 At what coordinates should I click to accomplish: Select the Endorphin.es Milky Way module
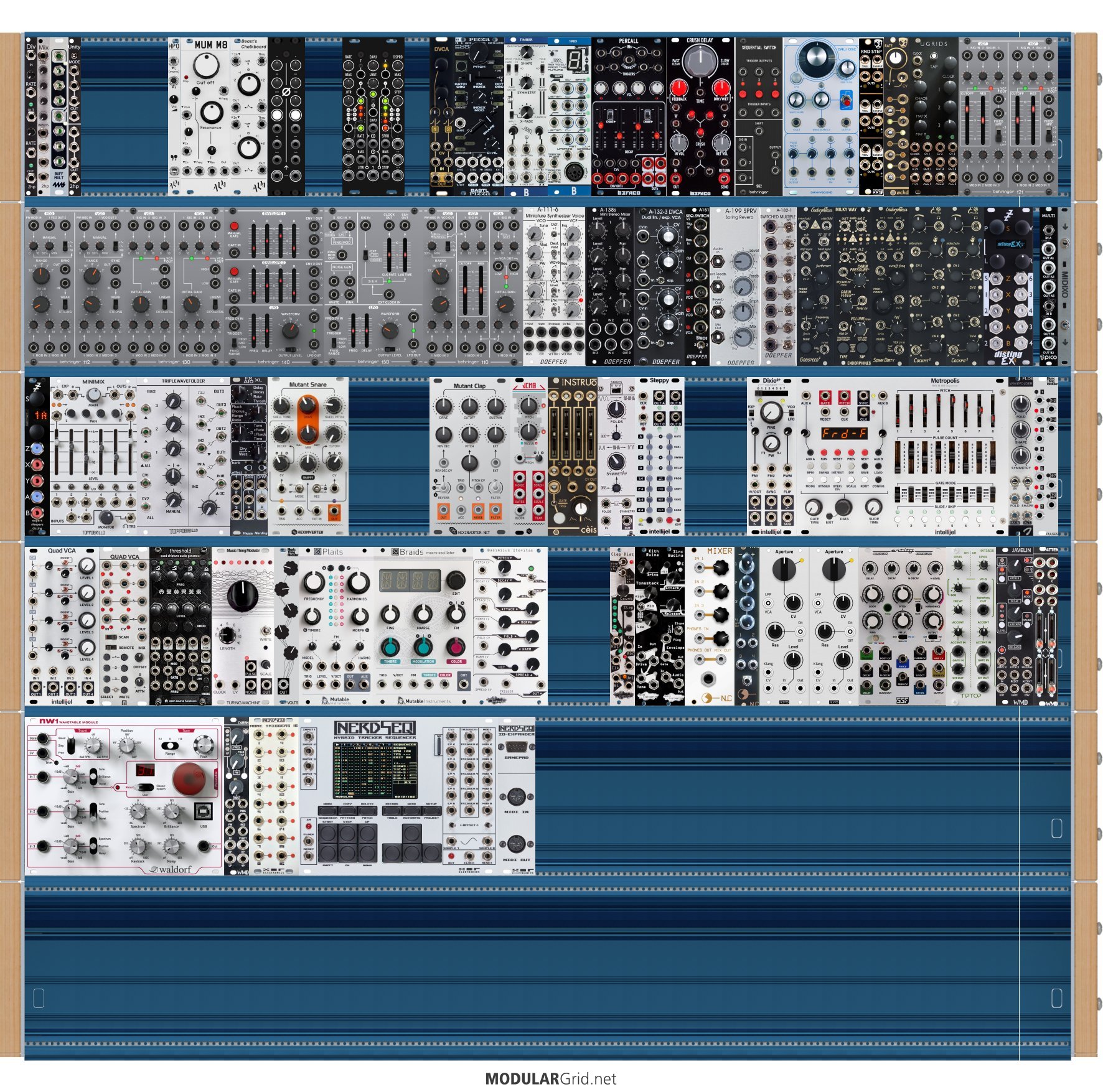point(852,287)
